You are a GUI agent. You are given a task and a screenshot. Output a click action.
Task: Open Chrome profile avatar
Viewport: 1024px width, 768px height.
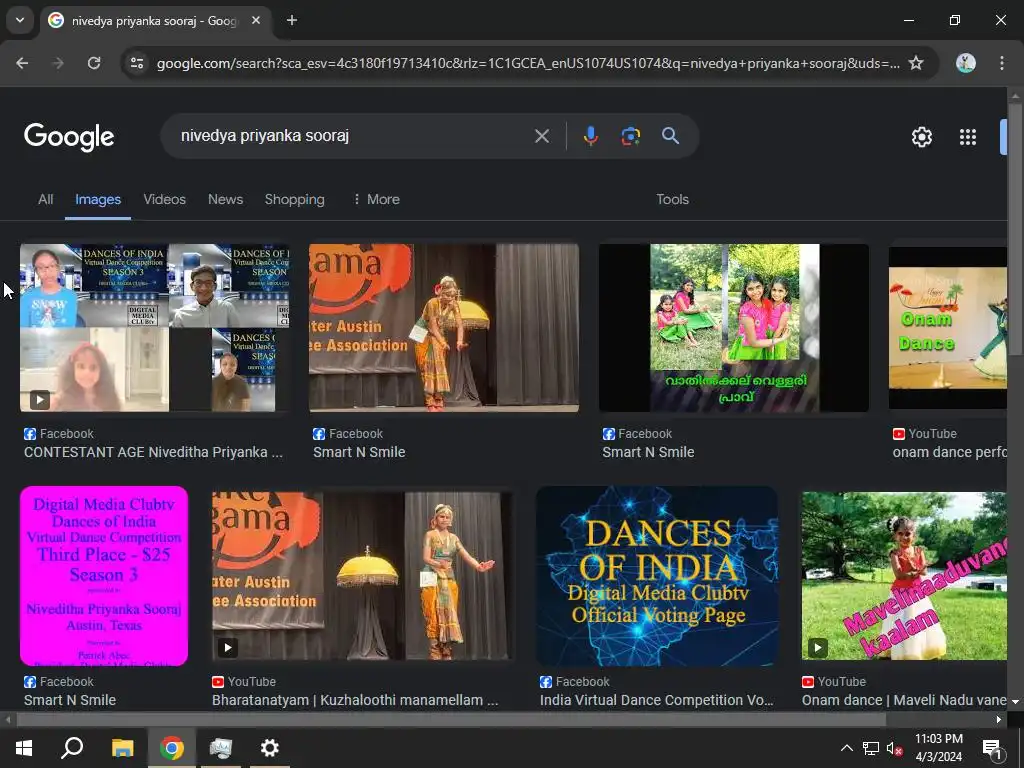(966, 63)
